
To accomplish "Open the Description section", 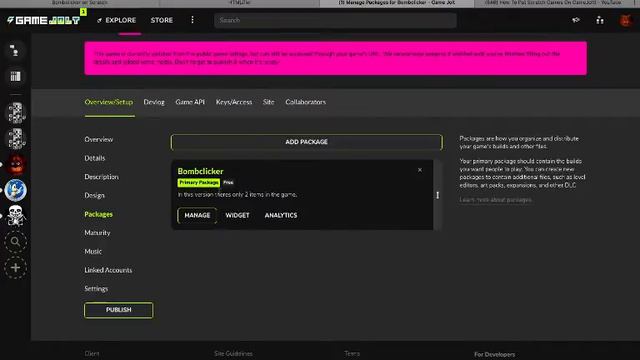I will (x=102, y=177).
